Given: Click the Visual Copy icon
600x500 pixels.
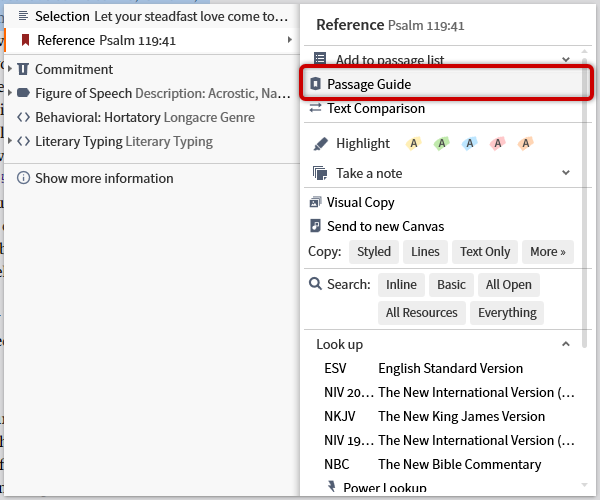Looking at the screenshot, I should [x=316, y=202].
